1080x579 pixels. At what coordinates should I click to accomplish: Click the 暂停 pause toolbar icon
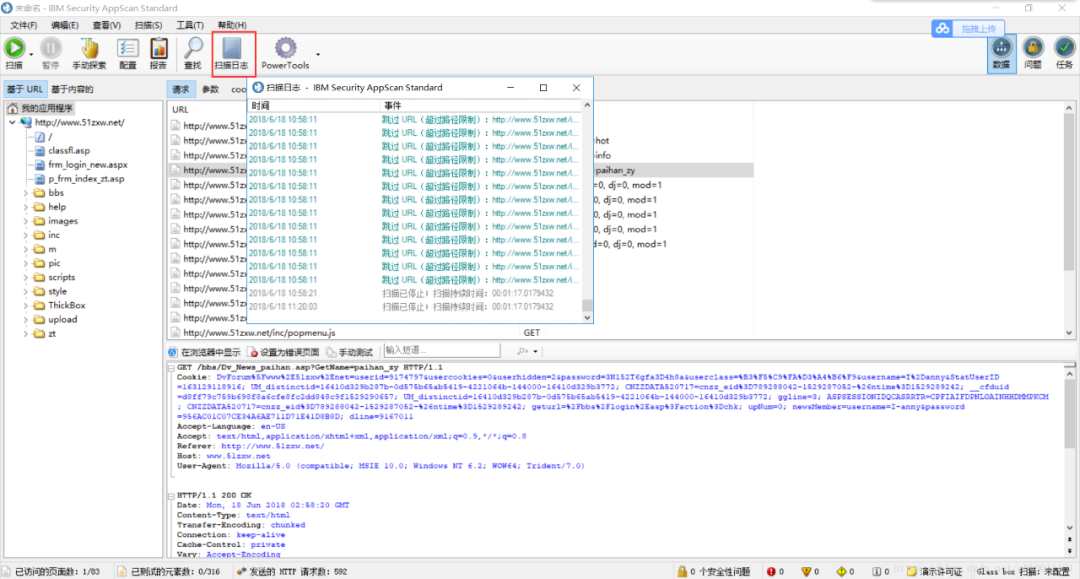point(50,54)
